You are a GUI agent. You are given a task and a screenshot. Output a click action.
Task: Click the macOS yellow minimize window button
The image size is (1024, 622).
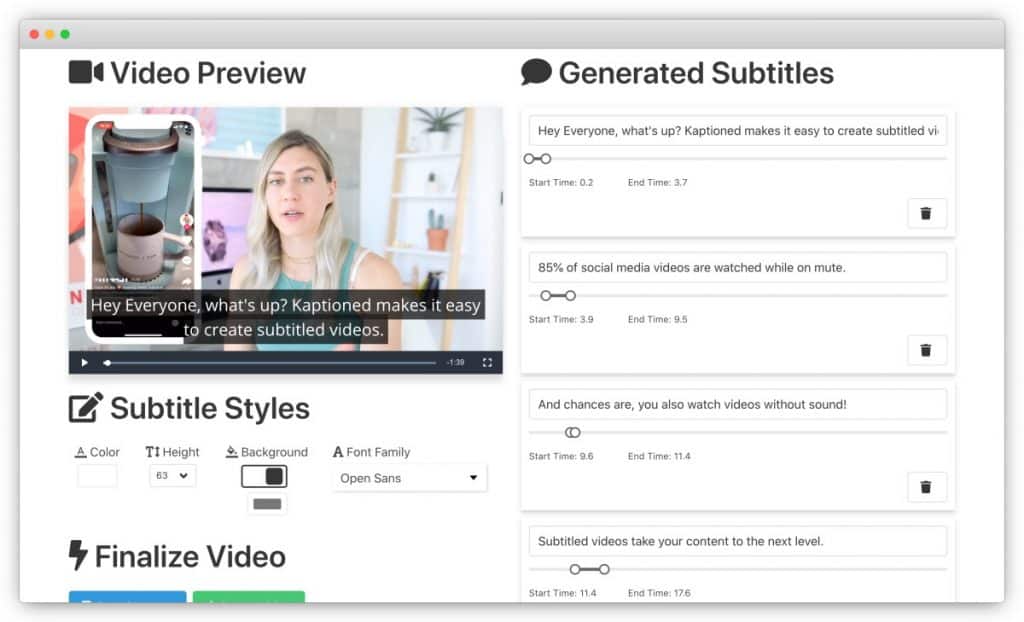click(x=50, y=34)
